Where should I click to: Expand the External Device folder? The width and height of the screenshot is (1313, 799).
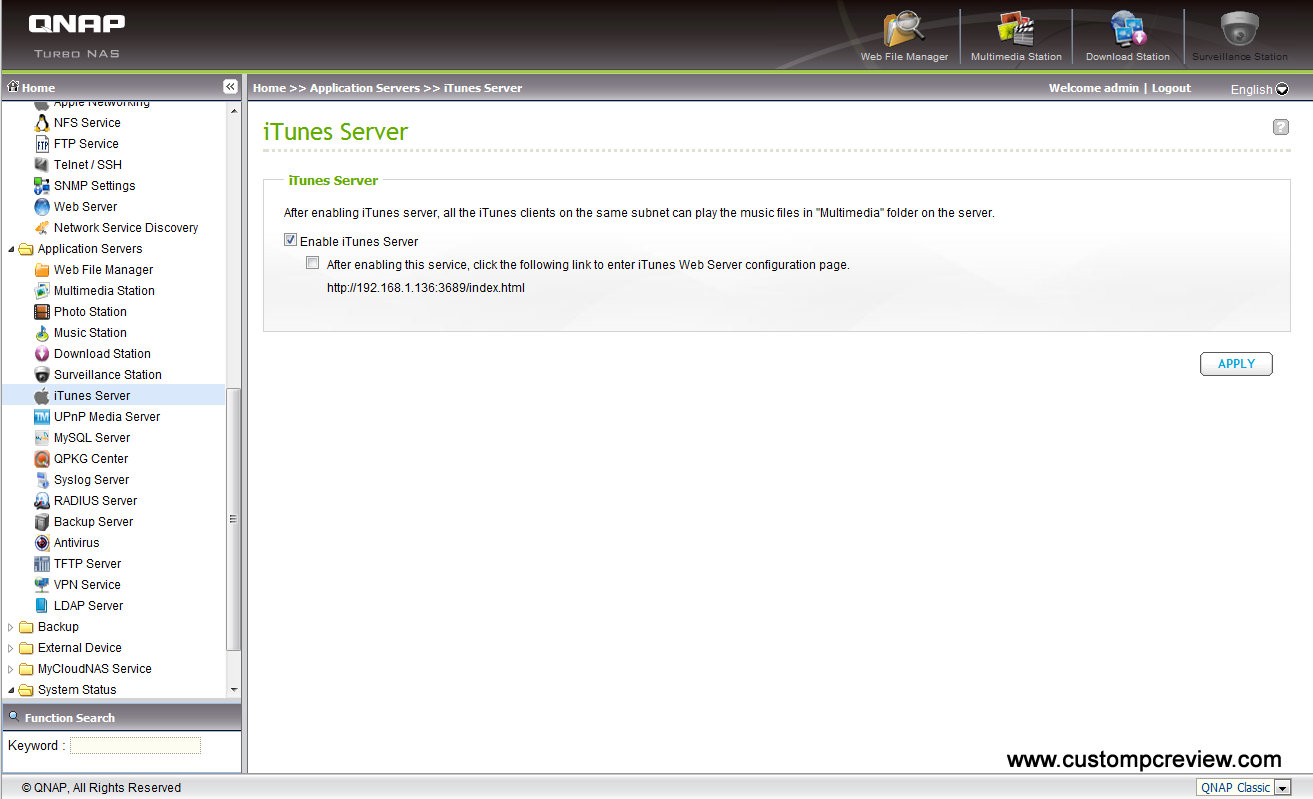[x=11, y=648]
